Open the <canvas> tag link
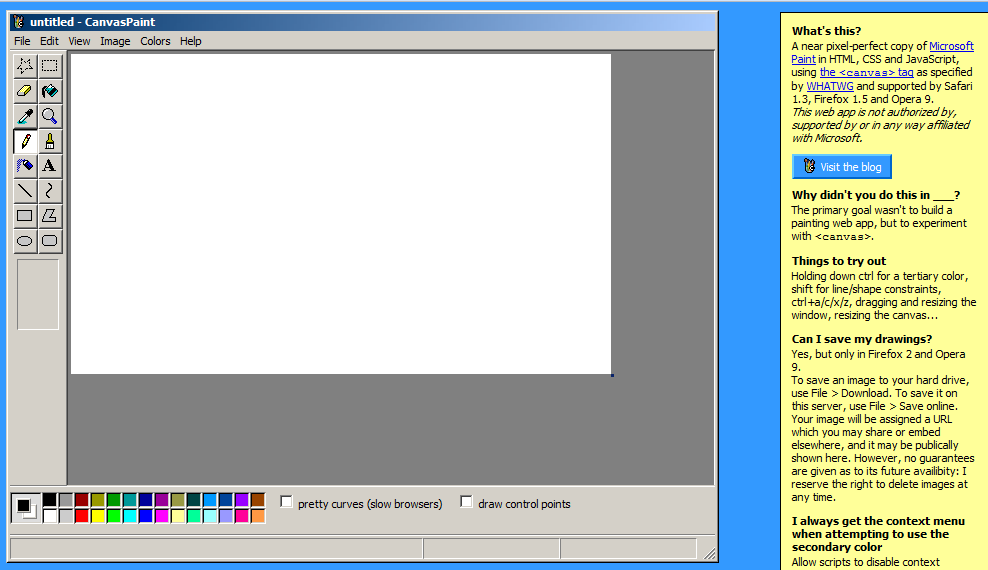The width and height of the screenshot is (988, 570). coord(866,72)
